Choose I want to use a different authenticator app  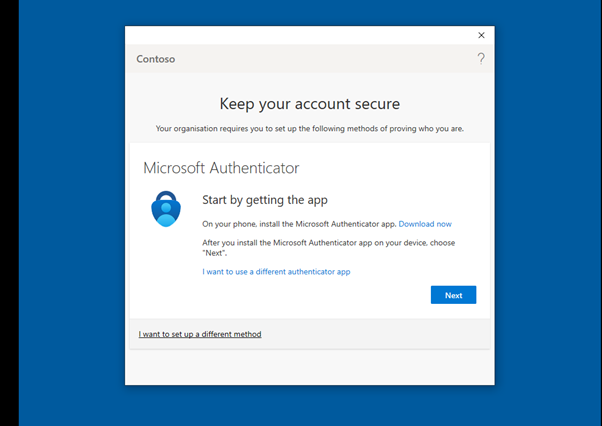[x=276, y=272]
